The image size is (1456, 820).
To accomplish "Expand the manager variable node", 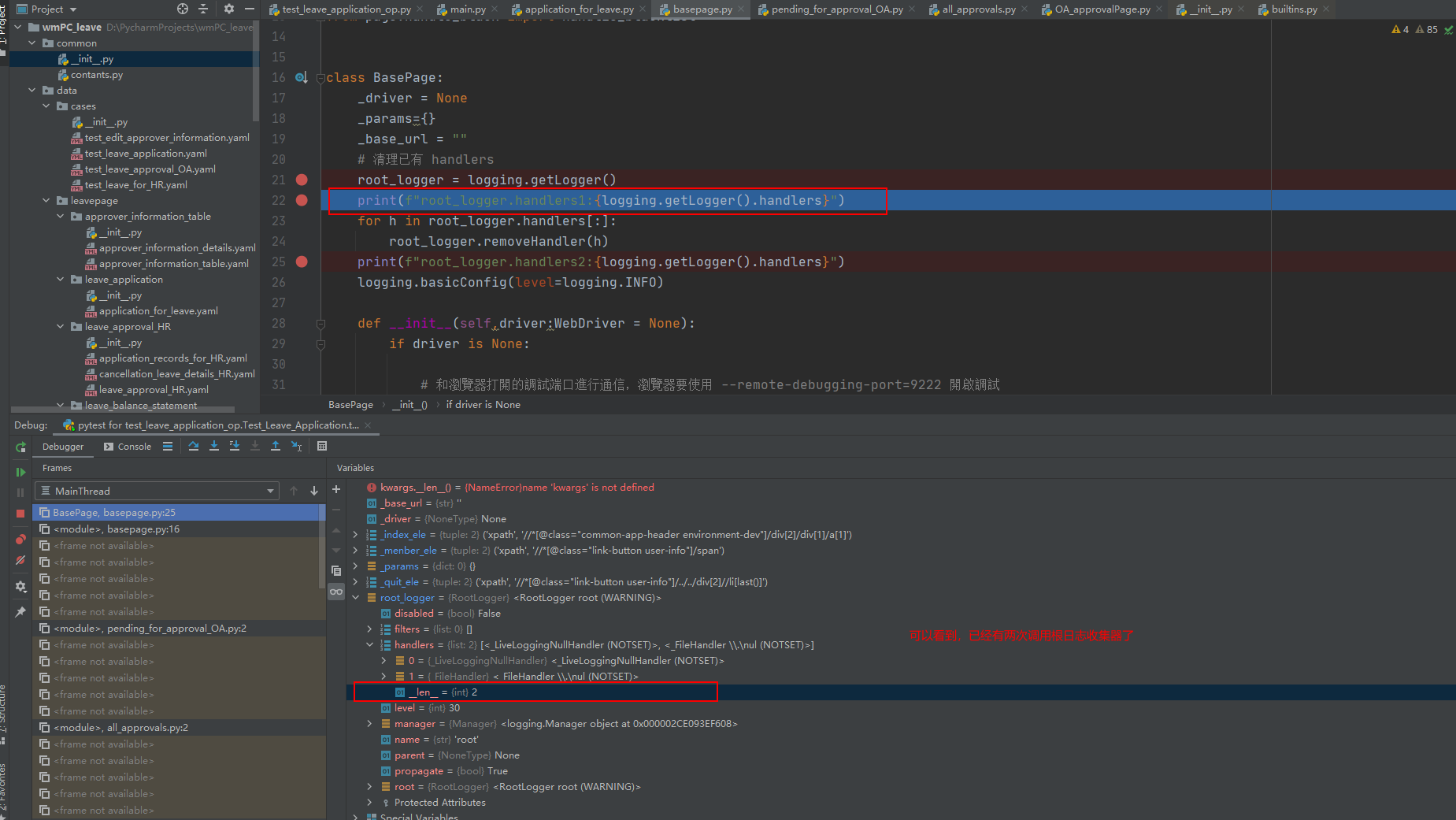I will [369, 724].
